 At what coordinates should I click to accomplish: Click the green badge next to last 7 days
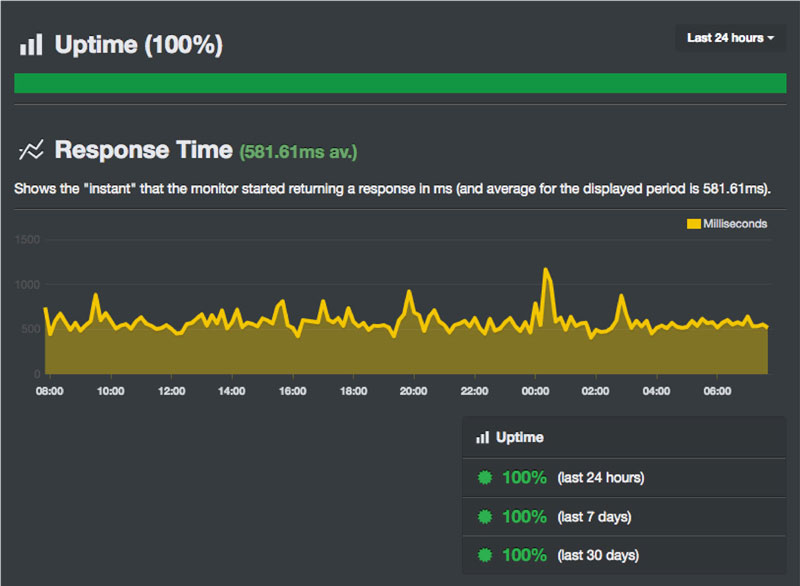click(485, 517)
